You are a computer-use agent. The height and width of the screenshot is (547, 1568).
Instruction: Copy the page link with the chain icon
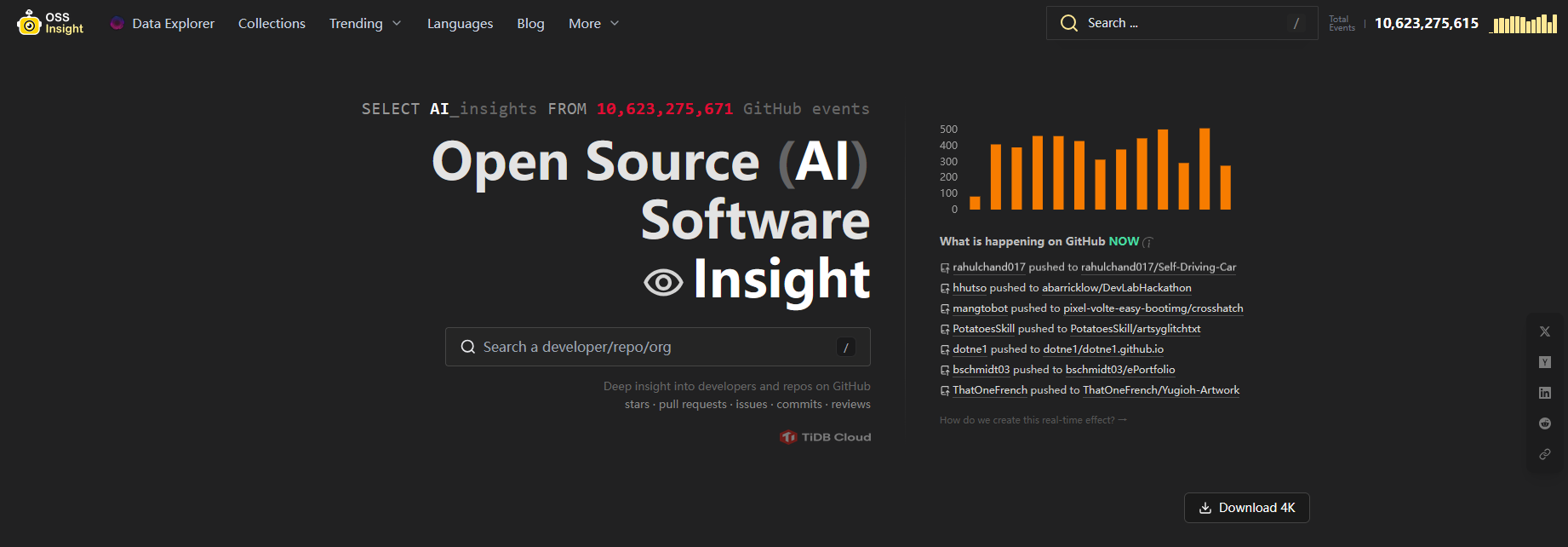click(1545, 454)
